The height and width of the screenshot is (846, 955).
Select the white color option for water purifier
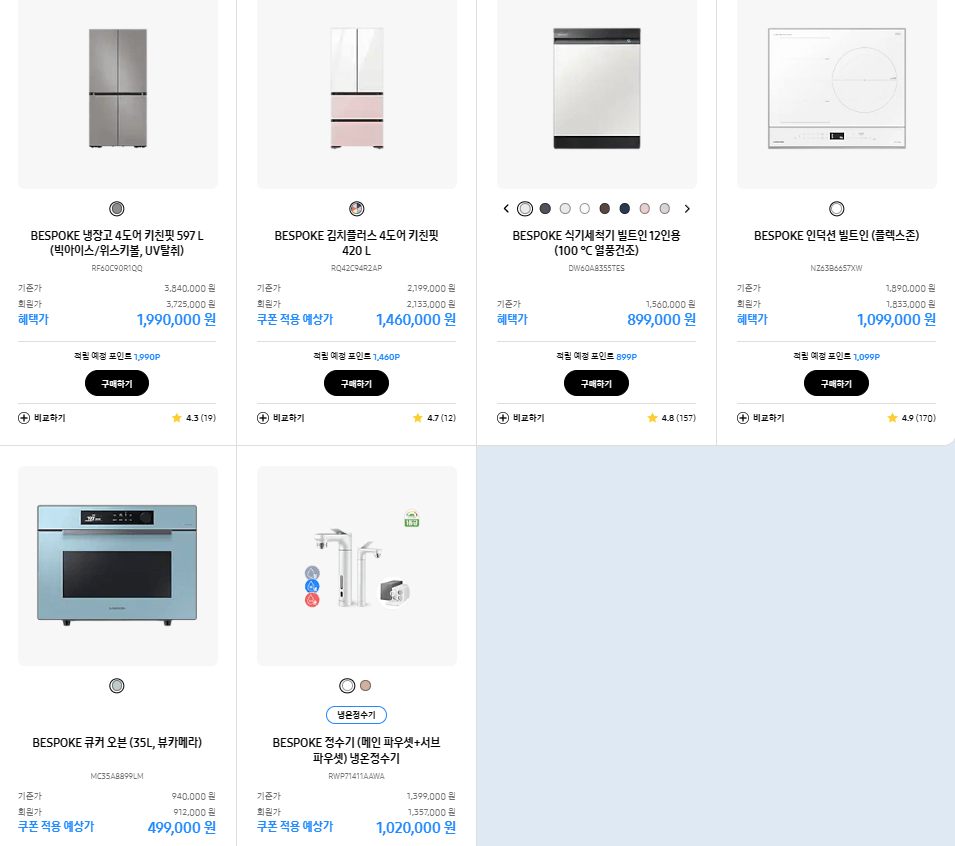coord(347,686)
